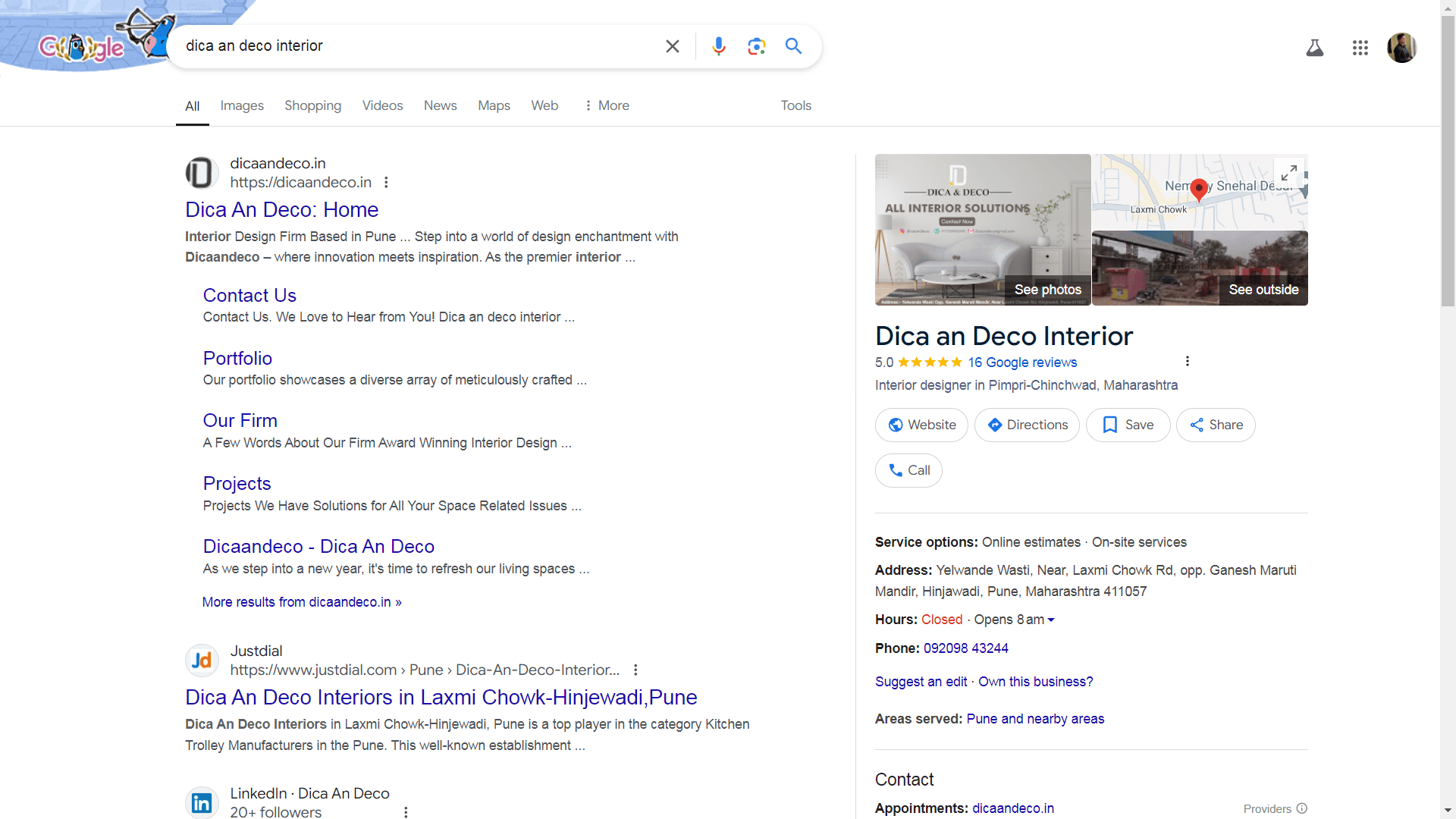Image resolution: width=1456 pixels, height=819 pixels.
Task: Click Website button in knowledge panel
Action: [921, 425]
